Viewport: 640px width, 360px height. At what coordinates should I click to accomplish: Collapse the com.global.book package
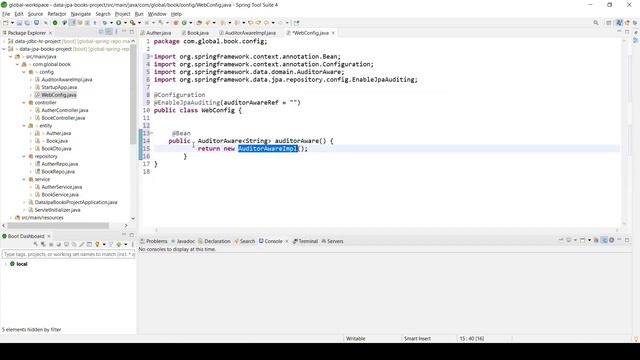point(18,64)
